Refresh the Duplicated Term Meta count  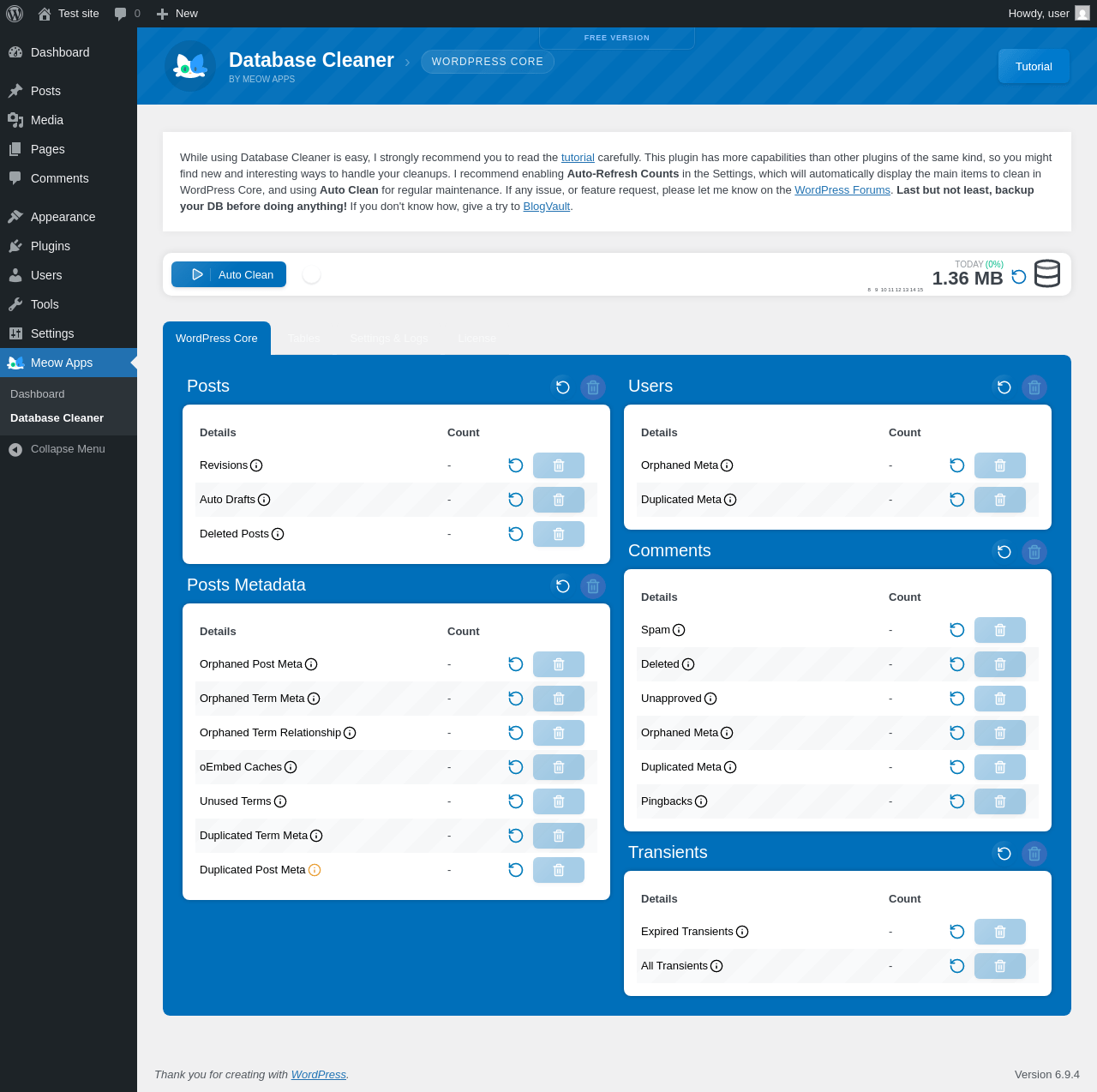516,836
